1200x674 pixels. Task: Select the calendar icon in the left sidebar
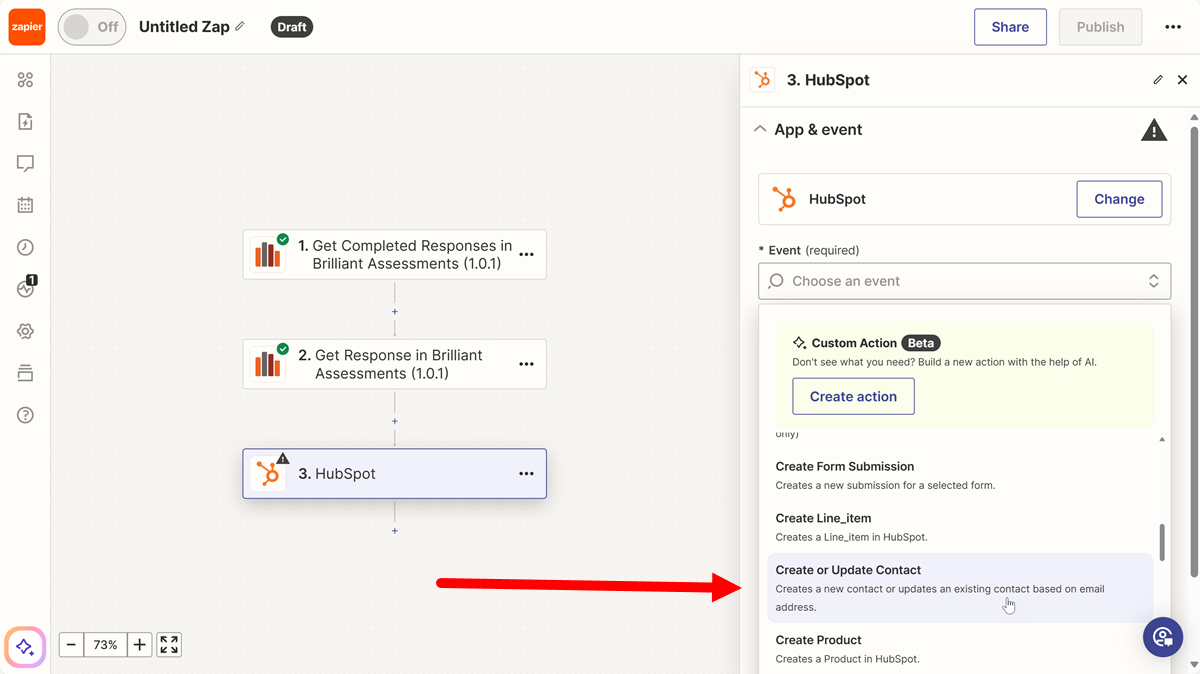click(x=26, y=205)
